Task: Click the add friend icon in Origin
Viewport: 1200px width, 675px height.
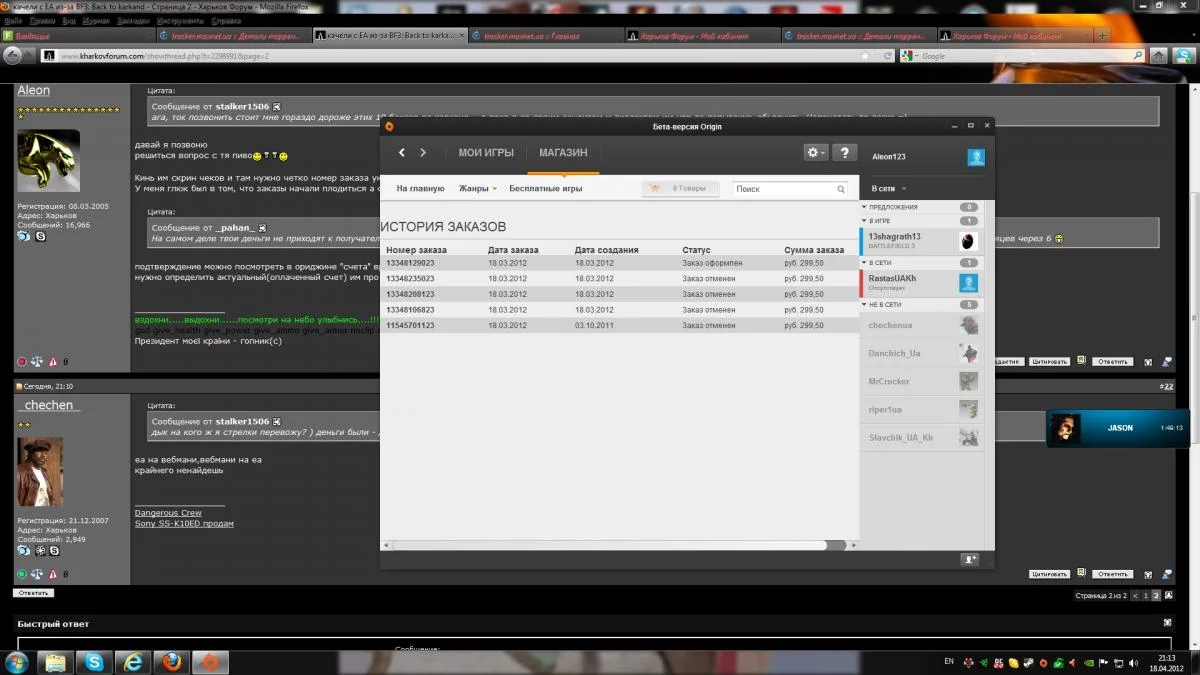Action: click(x=969, y=559)
